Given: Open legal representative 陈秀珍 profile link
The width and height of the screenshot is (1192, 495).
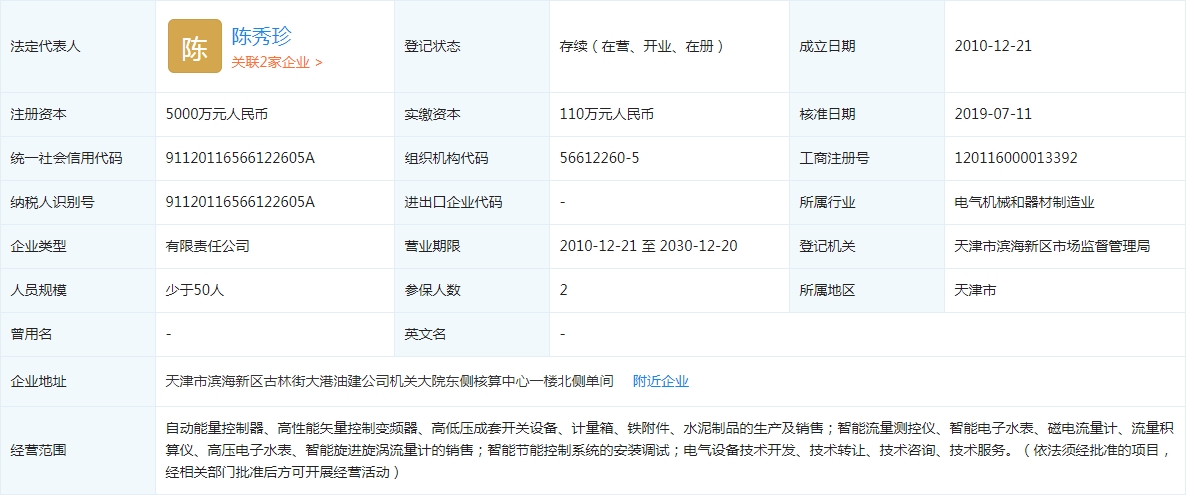Looking at the screenshot, I should point(261,37).
